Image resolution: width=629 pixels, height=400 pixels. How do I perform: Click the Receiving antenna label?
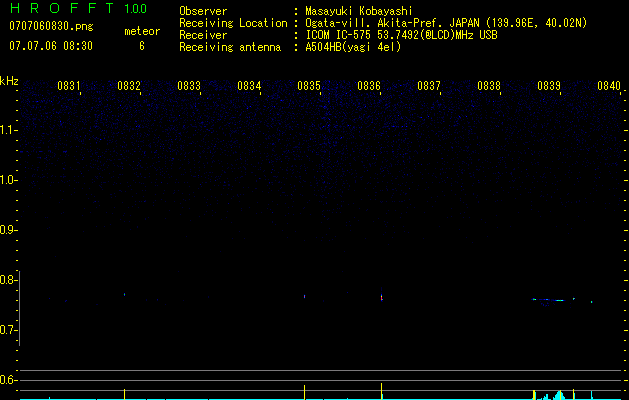(230, 47)
